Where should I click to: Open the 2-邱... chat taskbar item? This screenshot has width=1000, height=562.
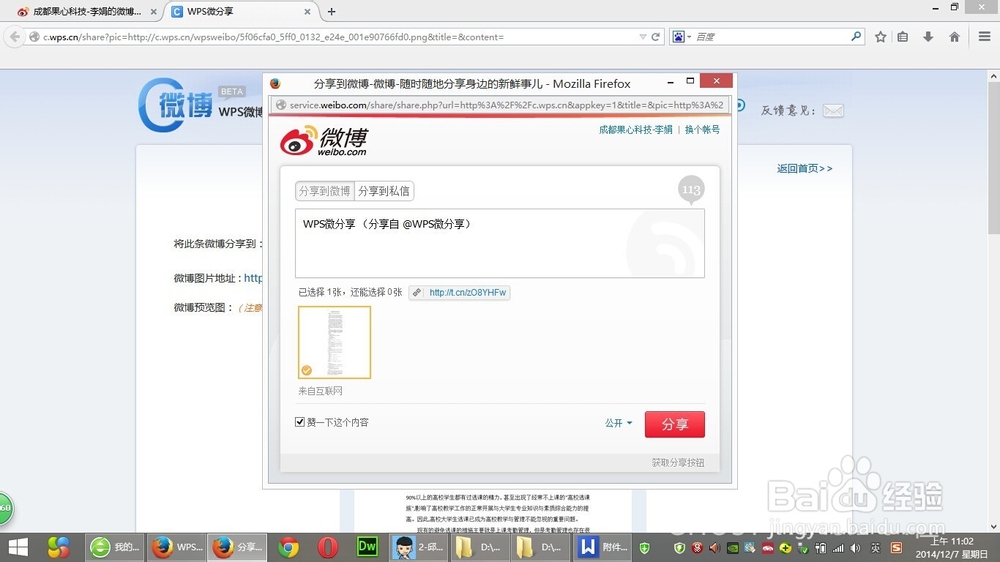pyautogui.click(x=418, y=547)
